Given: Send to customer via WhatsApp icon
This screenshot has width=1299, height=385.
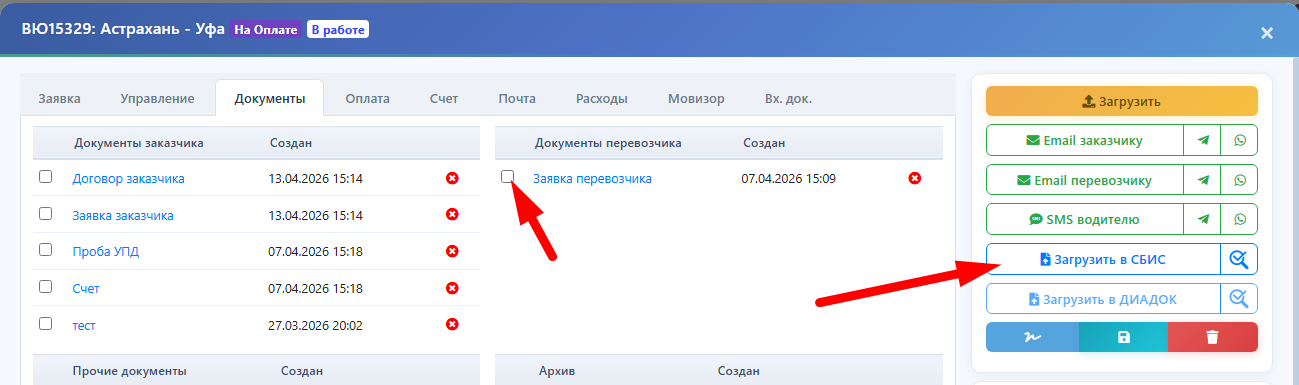Looking at the screenshot, I should coord(1240,140).
